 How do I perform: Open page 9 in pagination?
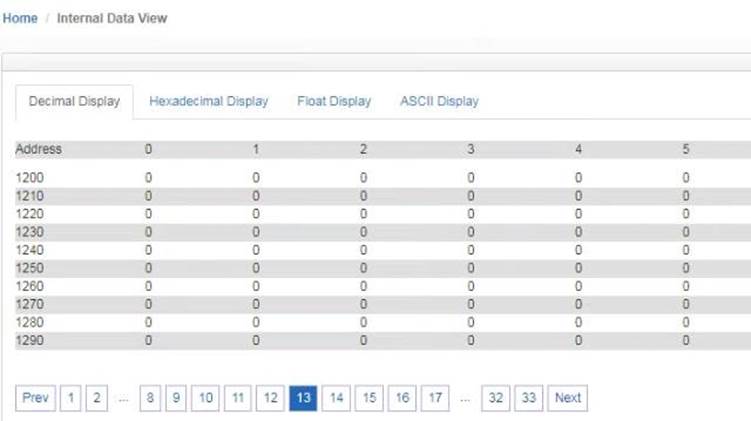tap(176, 398)
